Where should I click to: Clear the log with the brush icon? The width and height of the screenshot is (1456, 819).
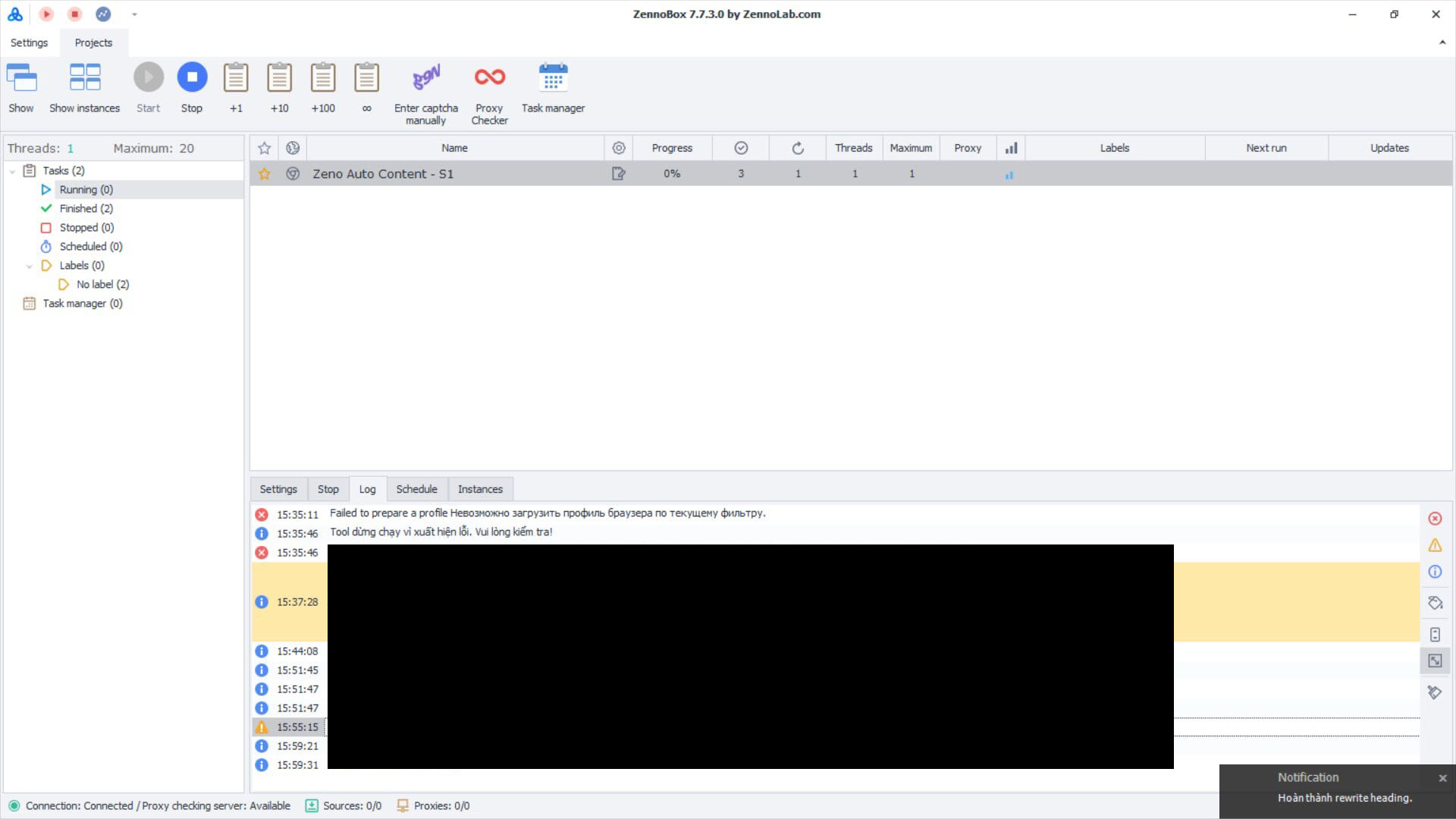(1435, 692)
